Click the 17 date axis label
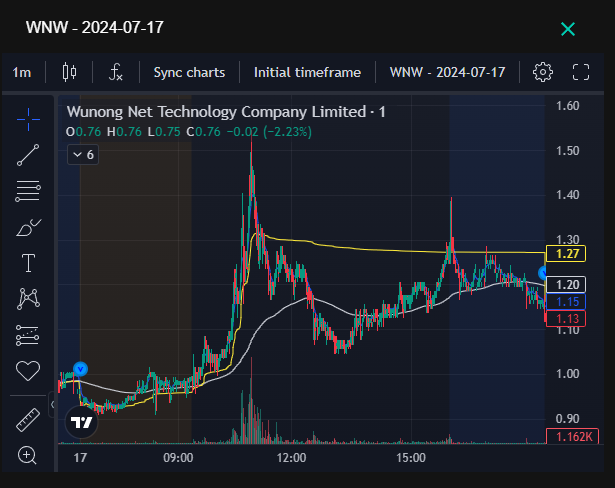615x488 pixels. point(80,458)
